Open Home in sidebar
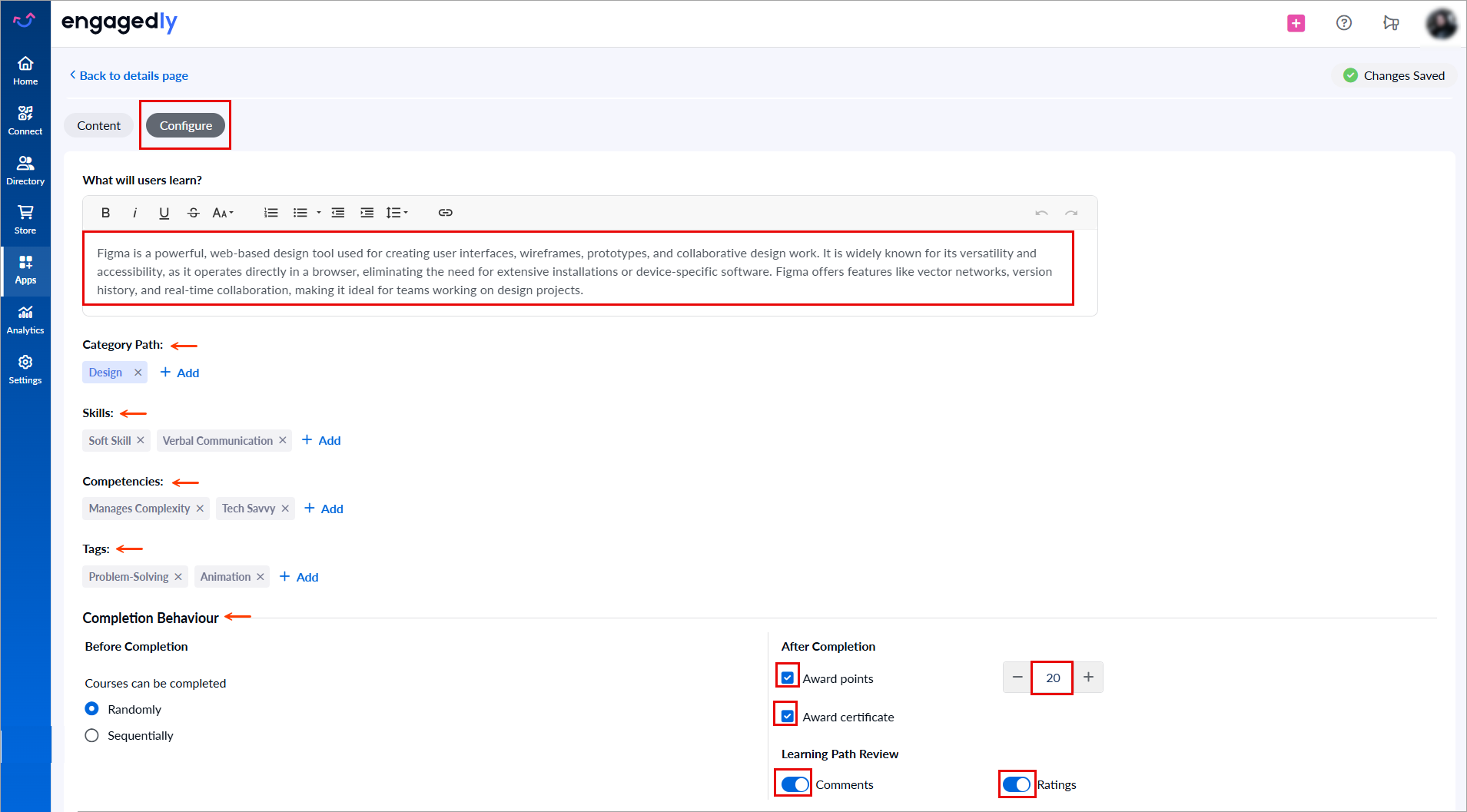 (25, 71)
